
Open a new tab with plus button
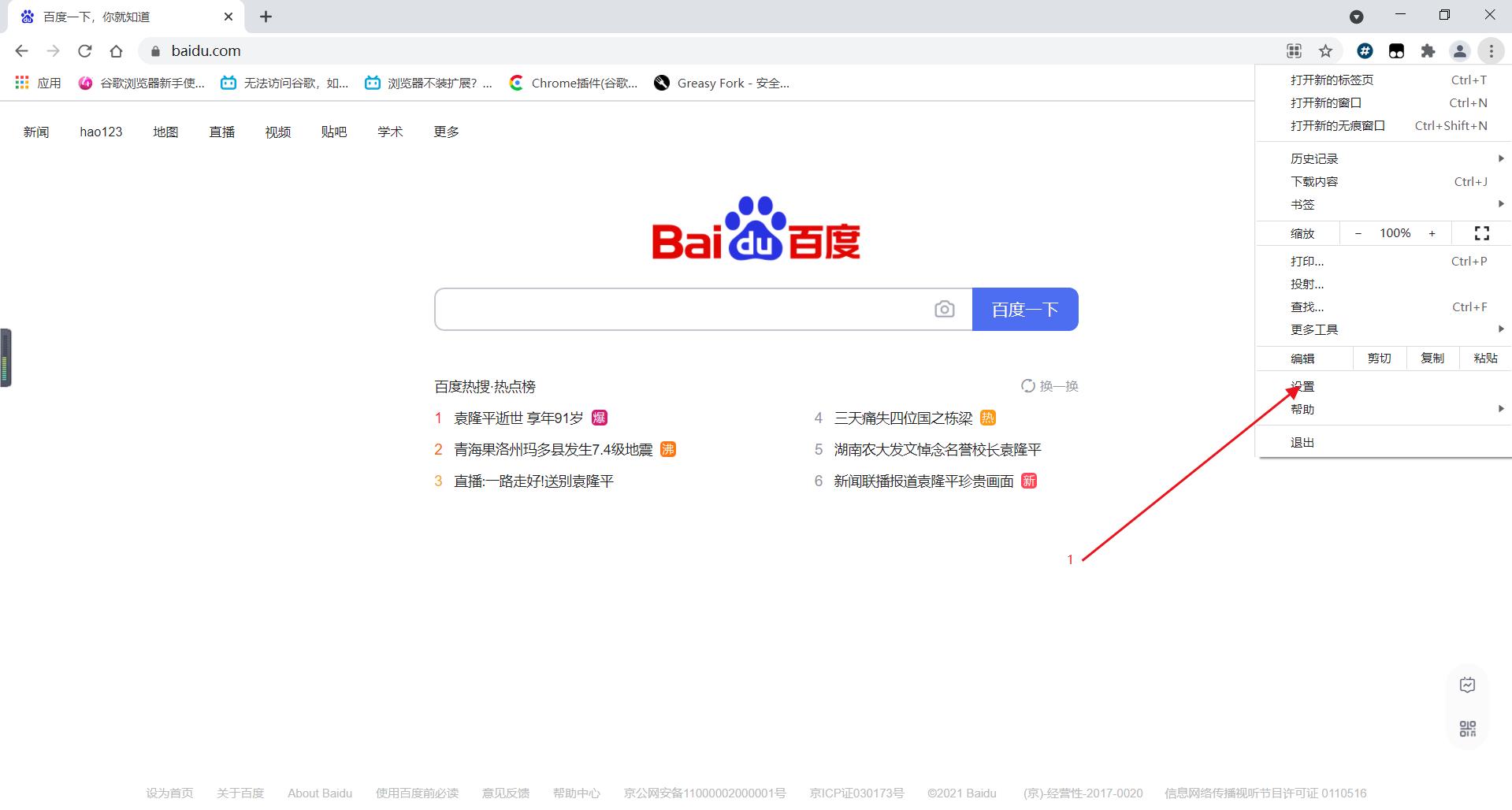[266, 17]
